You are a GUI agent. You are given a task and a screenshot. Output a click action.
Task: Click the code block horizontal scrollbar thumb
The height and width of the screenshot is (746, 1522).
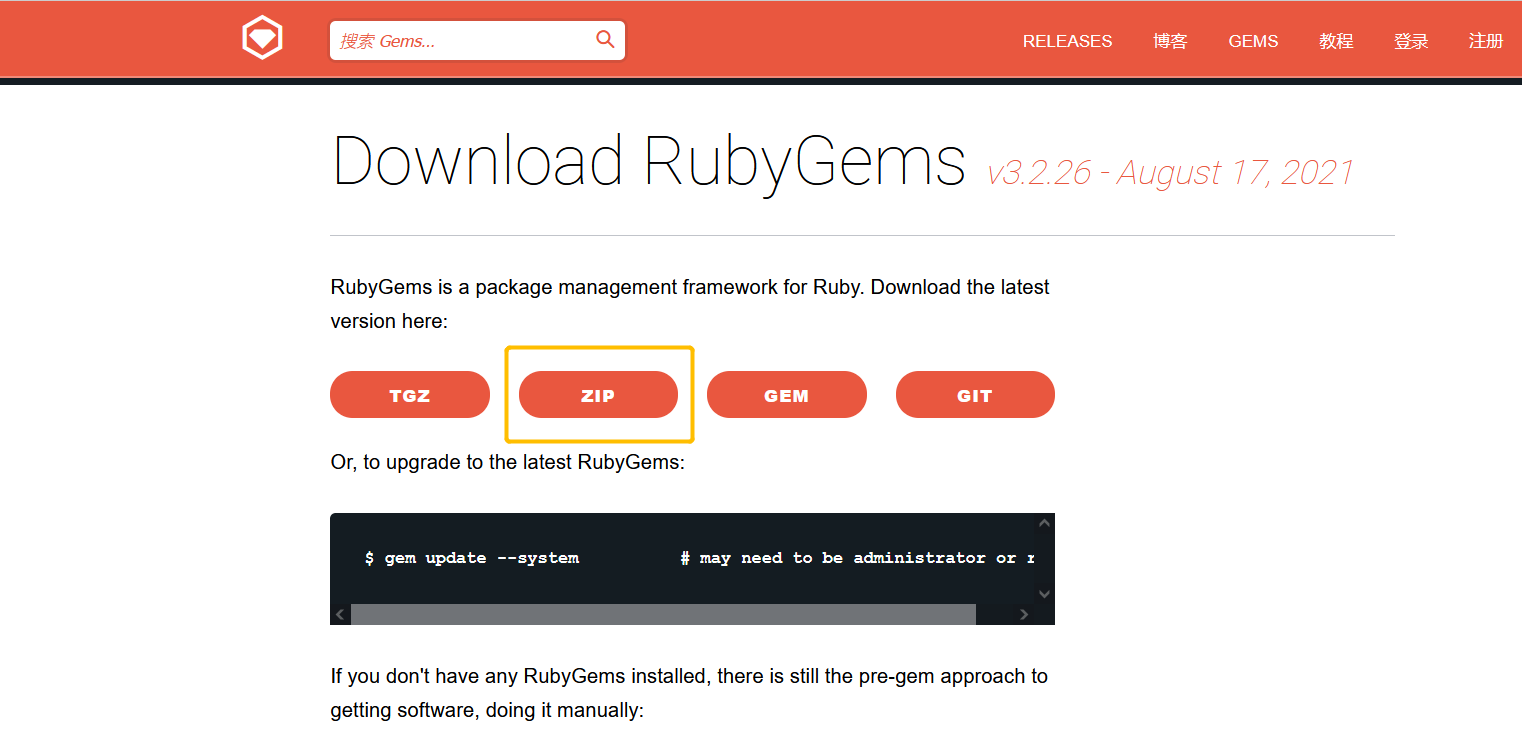(663, 615)
